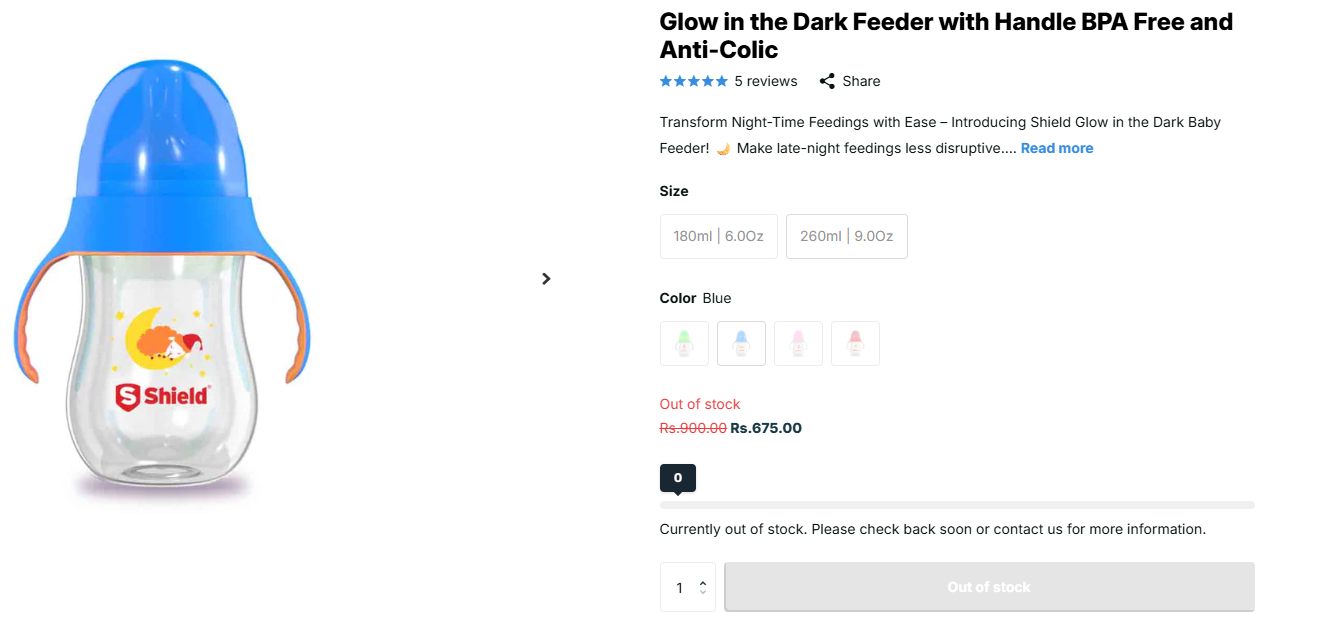
Task: Choose the pink bottle color swatch
Action: pos(798,344)
